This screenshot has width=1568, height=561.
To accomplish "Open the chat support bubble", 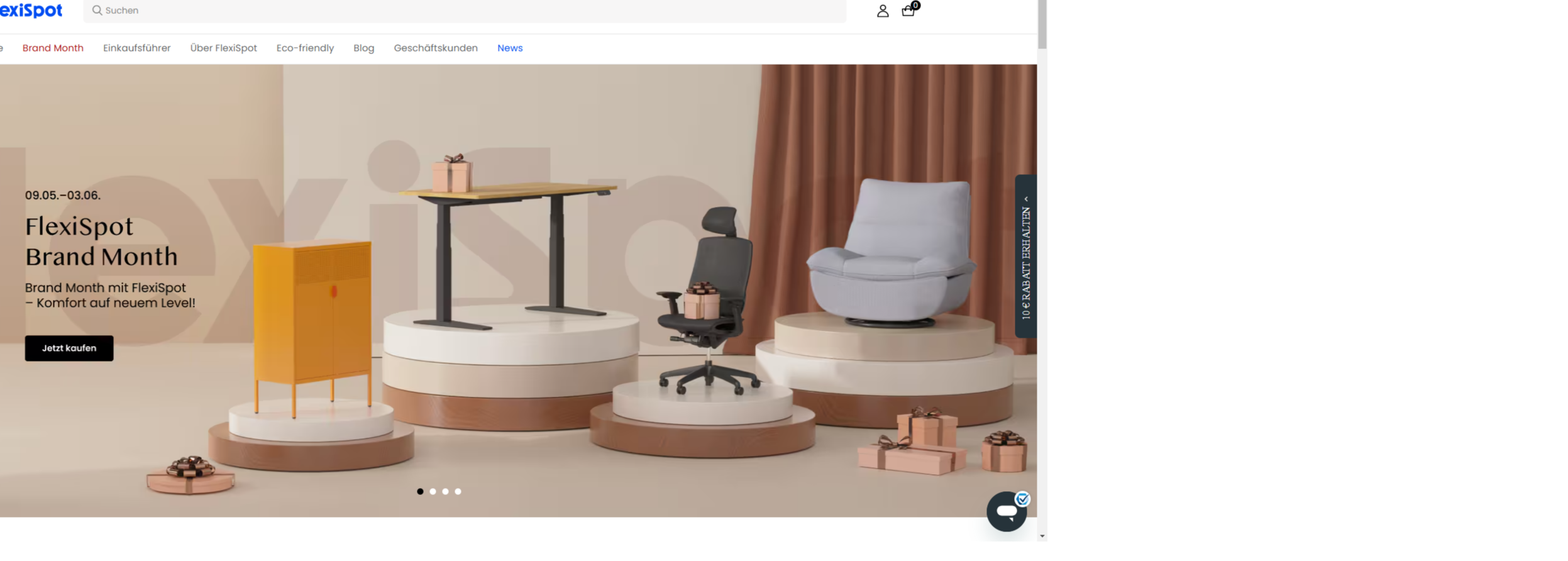I will pos(1007,511).
